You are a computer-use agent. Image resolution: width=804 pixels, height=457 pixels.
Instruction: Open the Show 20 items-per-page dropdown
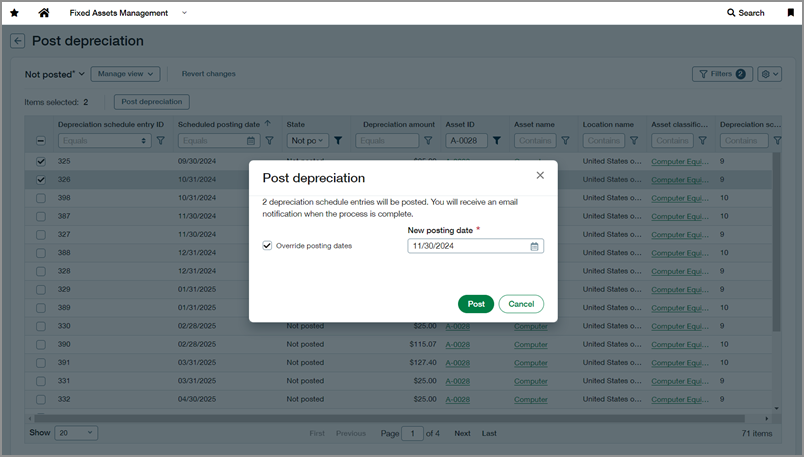76,433
